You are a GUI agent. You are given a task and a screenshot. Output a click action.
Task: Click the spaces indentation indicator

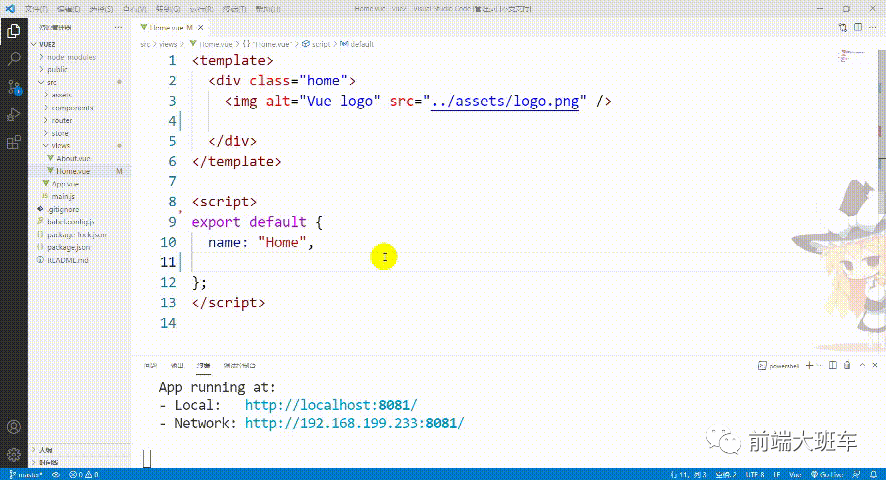(726, 474)
